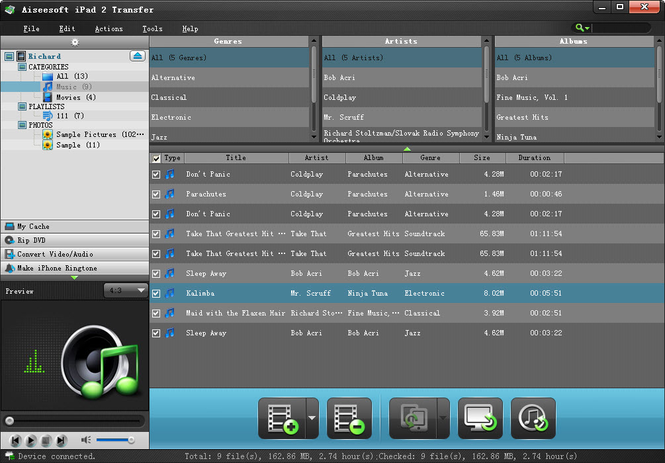Open Make iPhone Ringtone panel
Viewport: 665px width, 463px height.
point(75,268)
